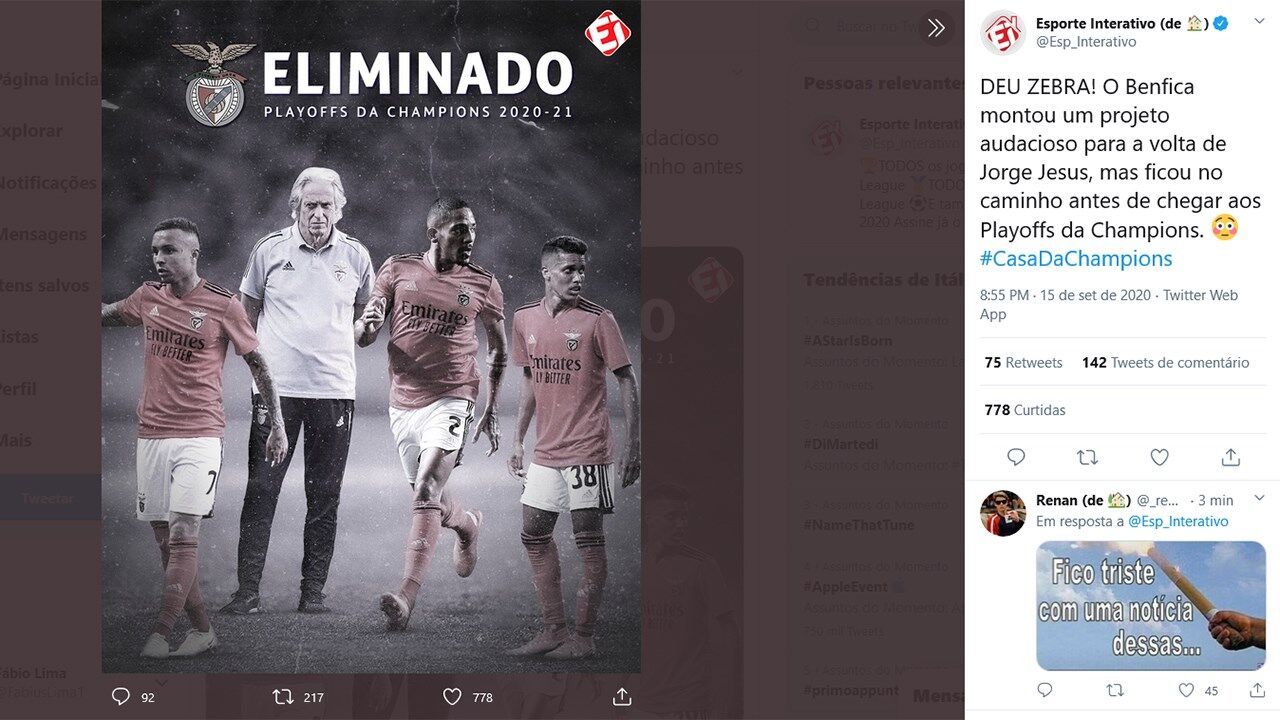Retweet the main tweet in side panel
This screenshot has height=720, width=1280.
tap(1087, 457)
